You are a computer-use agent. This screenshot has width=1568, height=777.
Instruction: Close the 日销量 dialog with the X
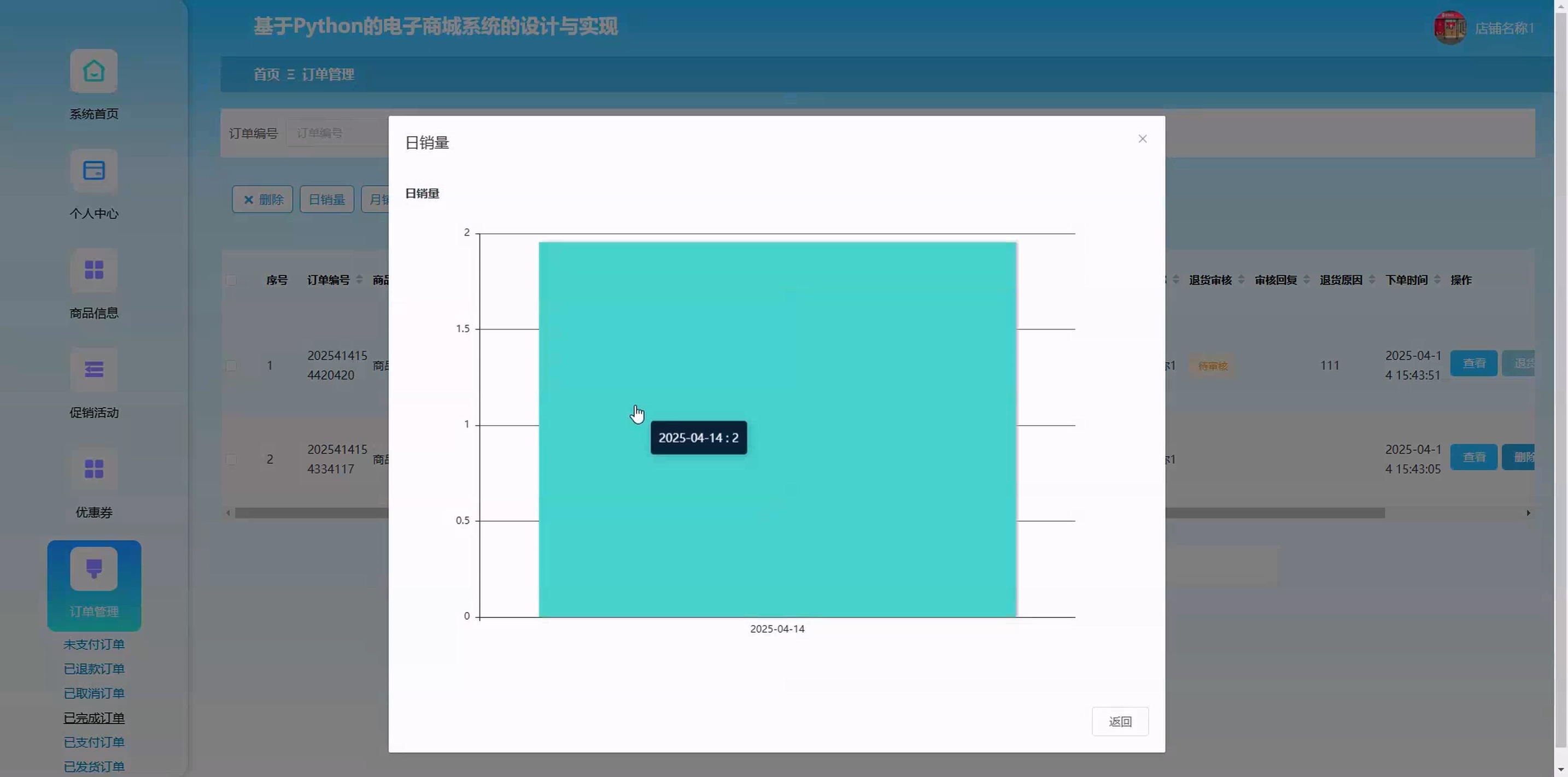click(x=1142, y=139)
